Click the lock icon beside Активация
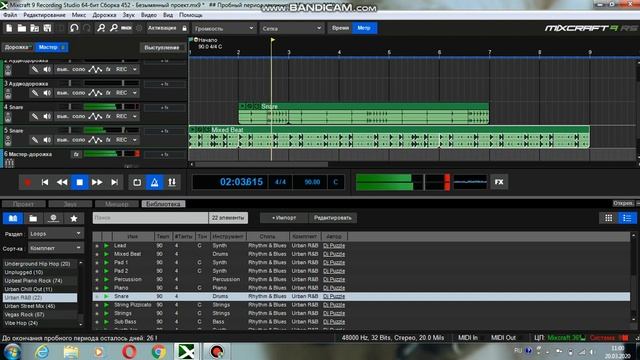640x360 pixels. pos(184,28)
